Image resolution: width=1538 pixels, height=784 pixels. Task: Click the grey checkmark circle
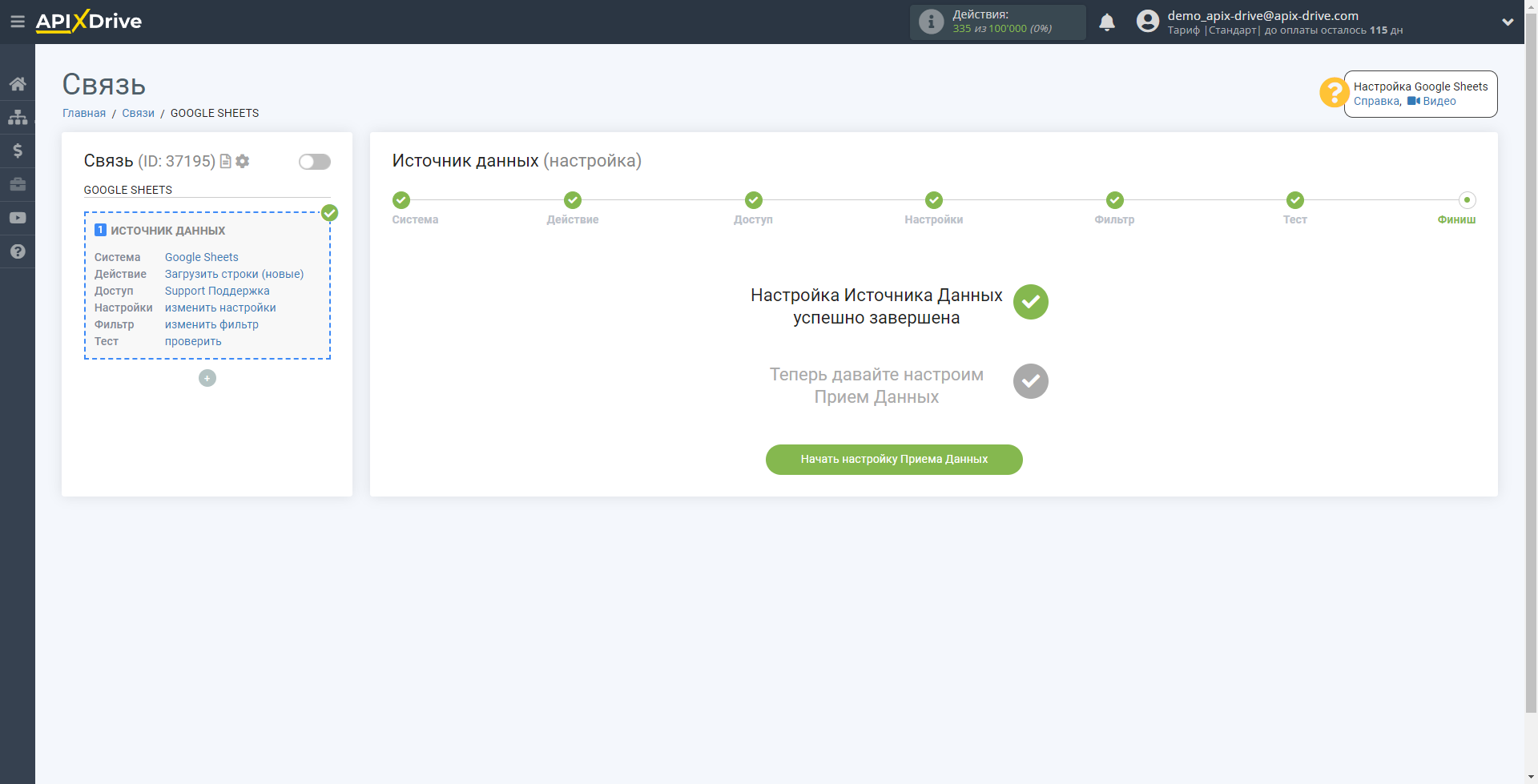coord(1031,381)
